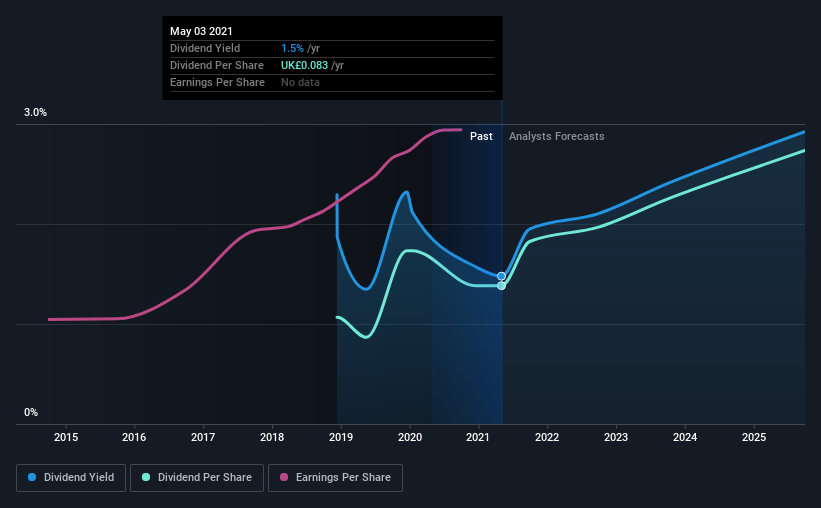
Task: Click the pink dot in Earnings Per Share legend
Action: click(284, 477)
